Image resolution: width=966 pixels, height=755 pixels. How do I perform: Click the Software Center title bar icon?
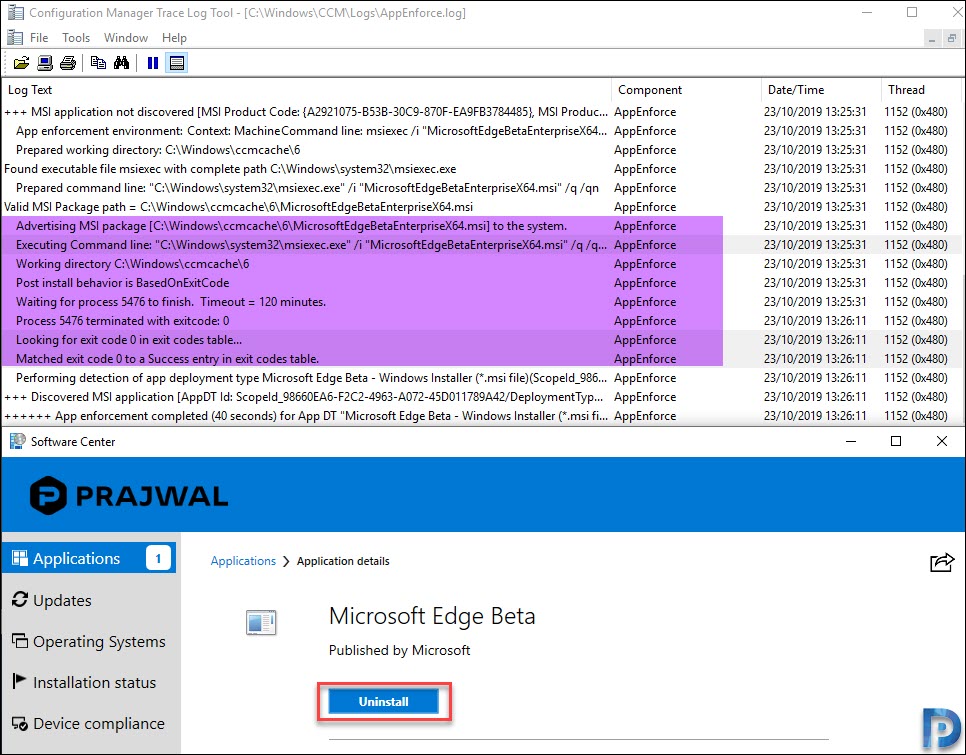pyautogui.click(x=17, y=441)
